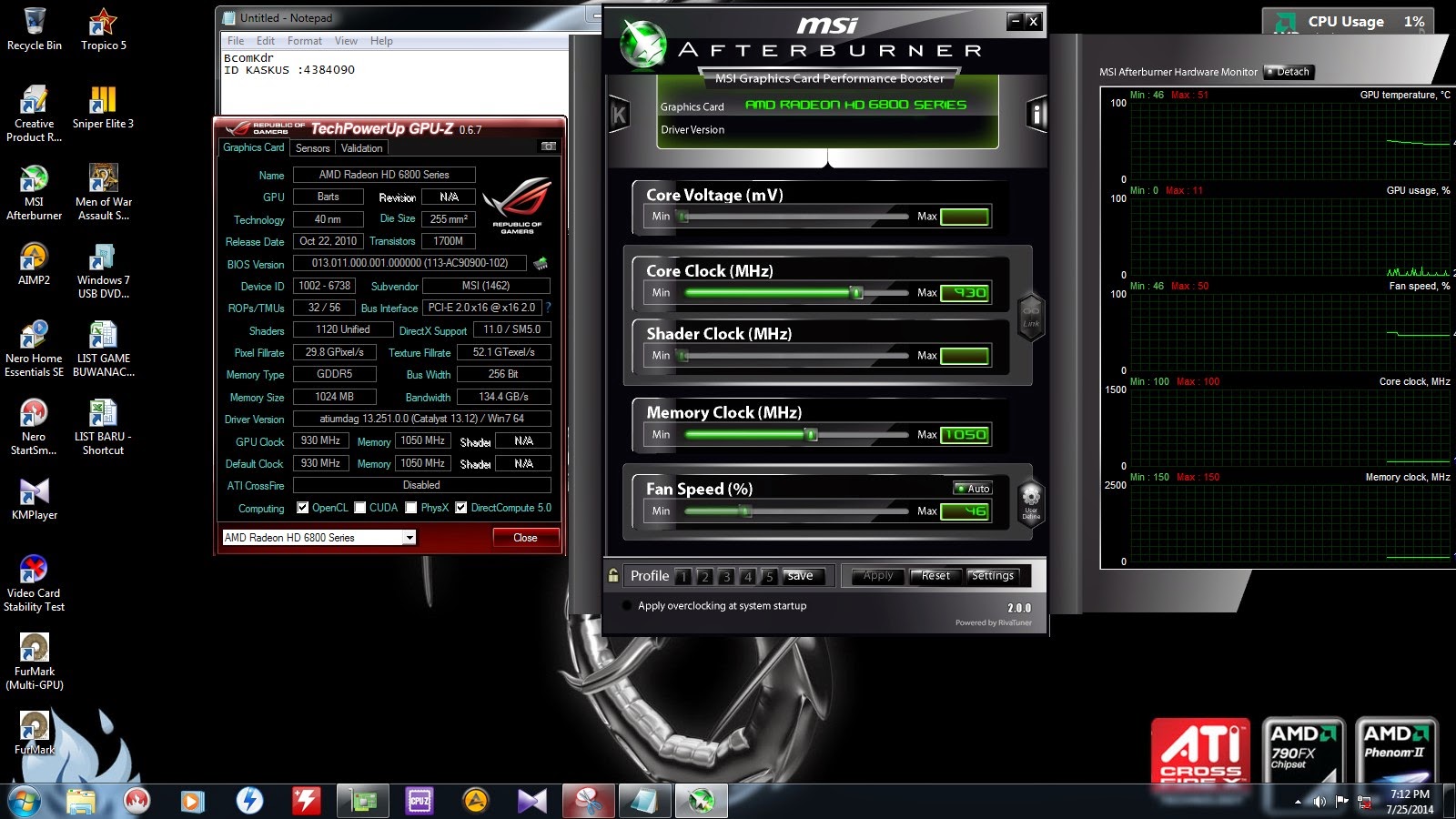Screen dimensions: 1456x819
Task: Click the Memory Clock slider handle
Action: (x=812, y=435)
